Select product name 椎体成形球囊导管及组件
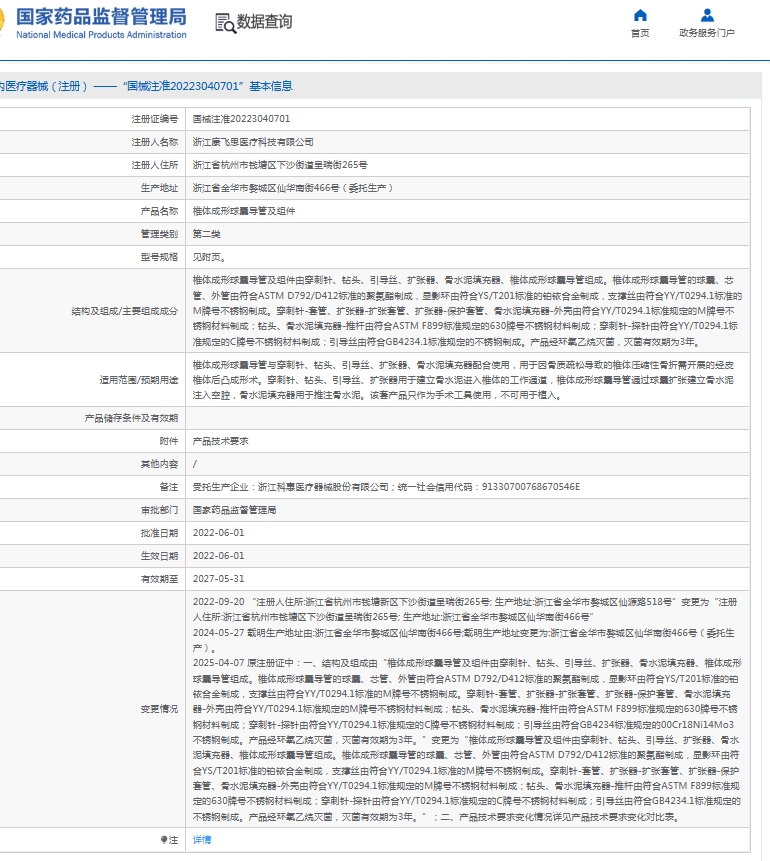770x861 pixels. 244,211
